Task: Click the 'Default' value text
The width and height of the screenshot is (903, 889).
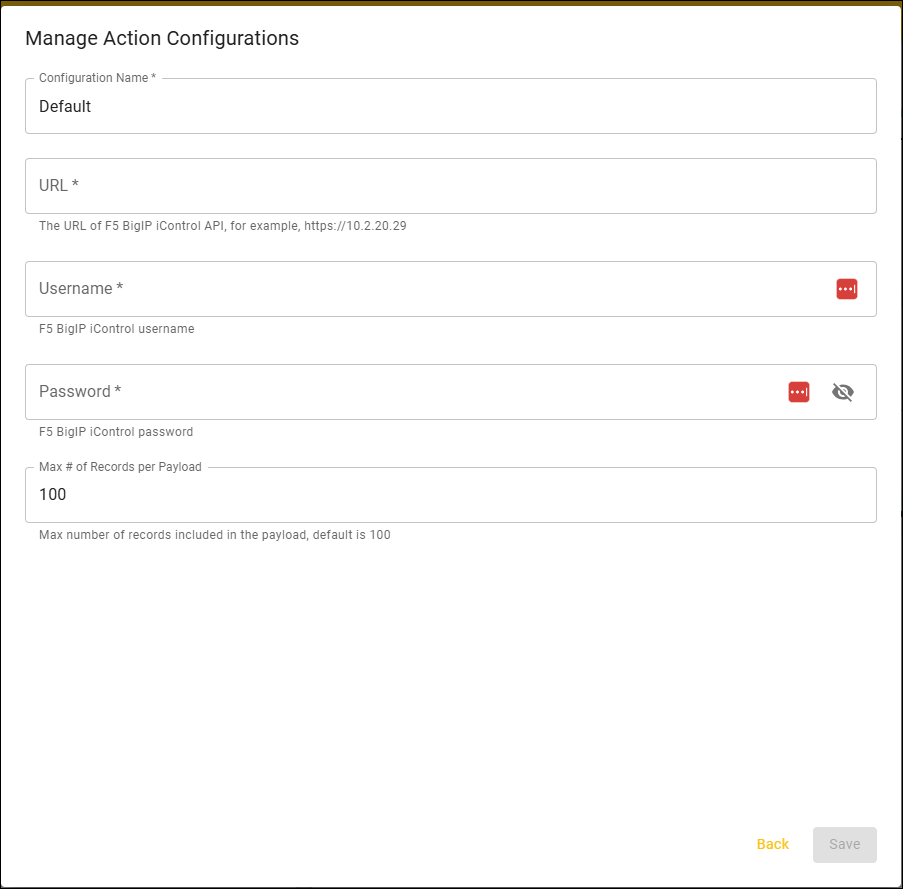Action: (64, 107)
